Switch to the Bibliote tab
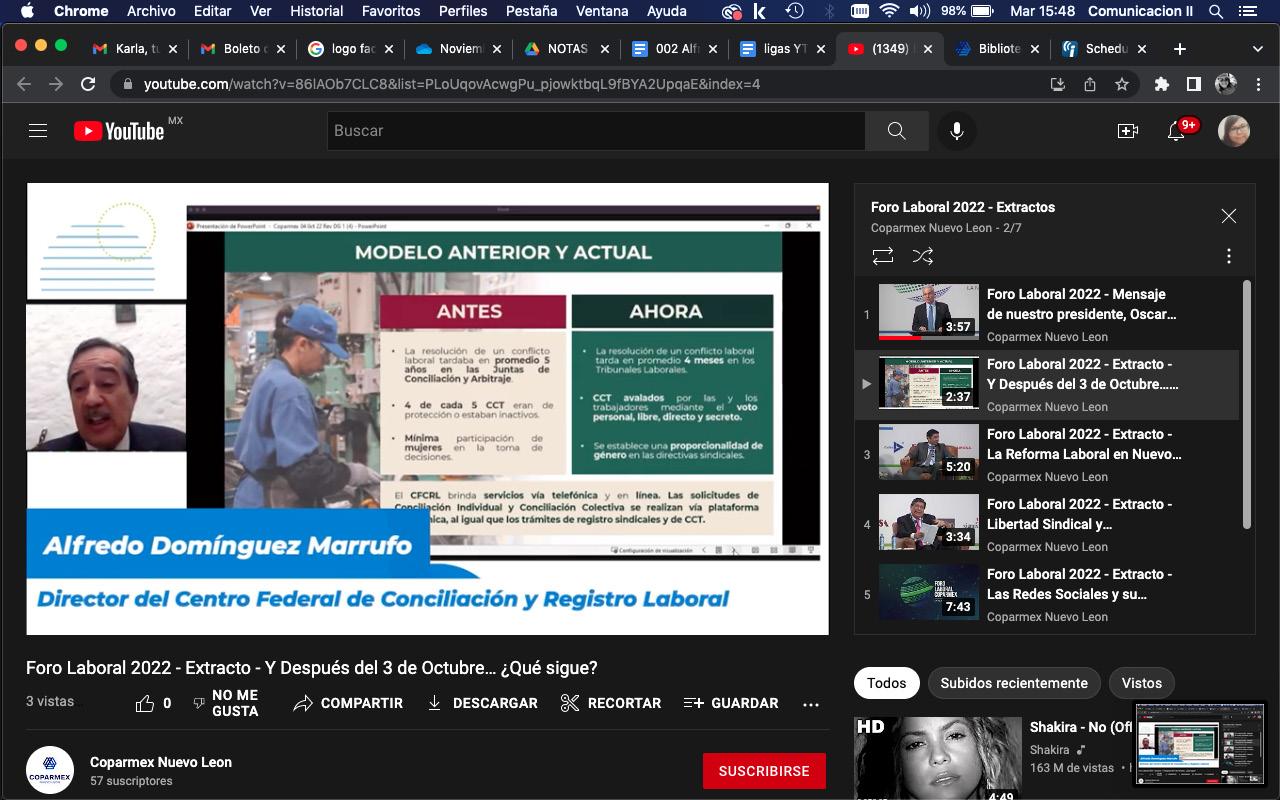1280x800 pixels. point(997,48)
